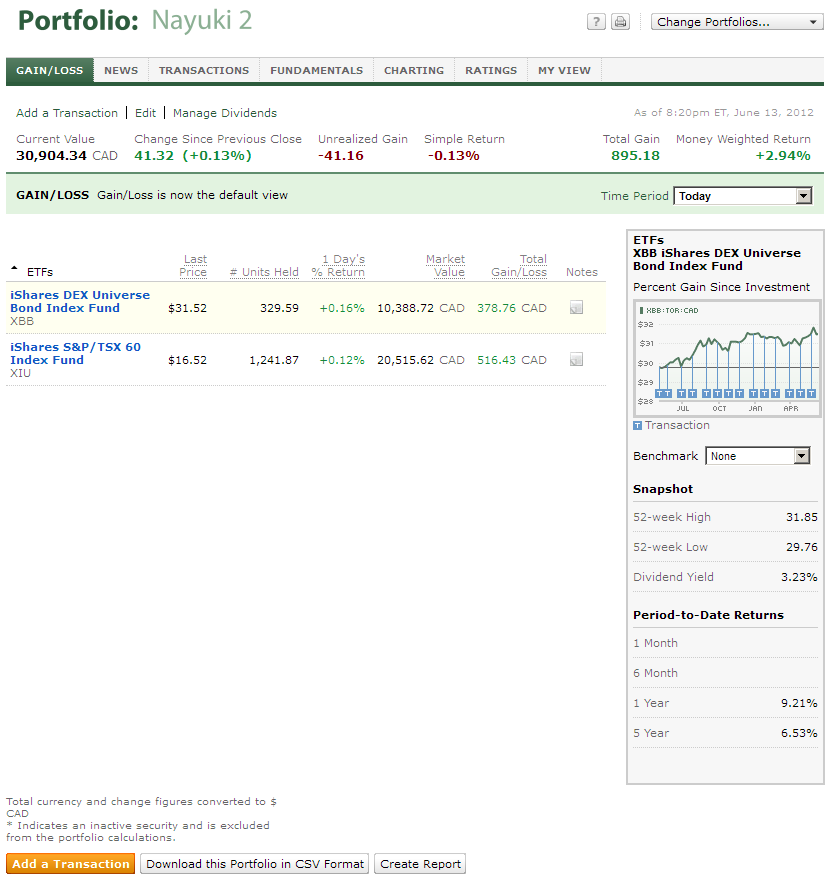Switch to the Charting tab
The height and width of the screenshot is (880, 834).
pyautogui.click(x=414, y=71)
